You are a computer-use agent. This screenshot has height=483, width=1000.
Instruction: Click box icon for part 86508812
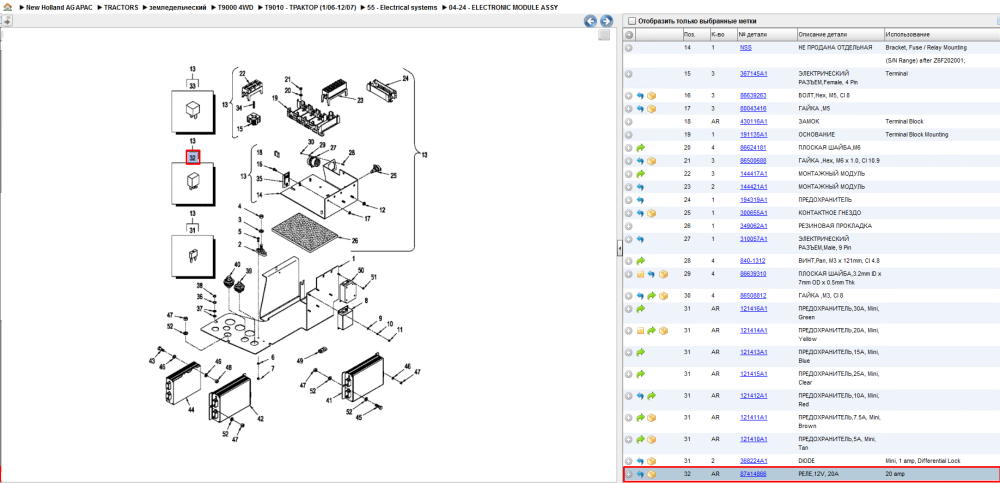[x=663, y=296]
